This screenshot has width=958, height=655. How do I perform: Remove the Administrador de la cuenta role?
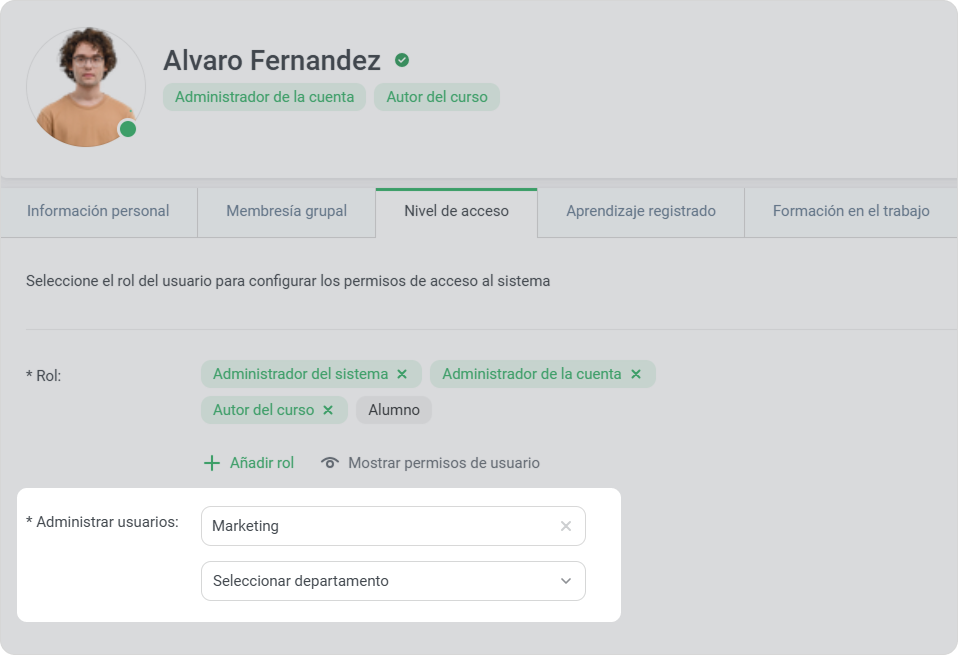tap(635, 374)
